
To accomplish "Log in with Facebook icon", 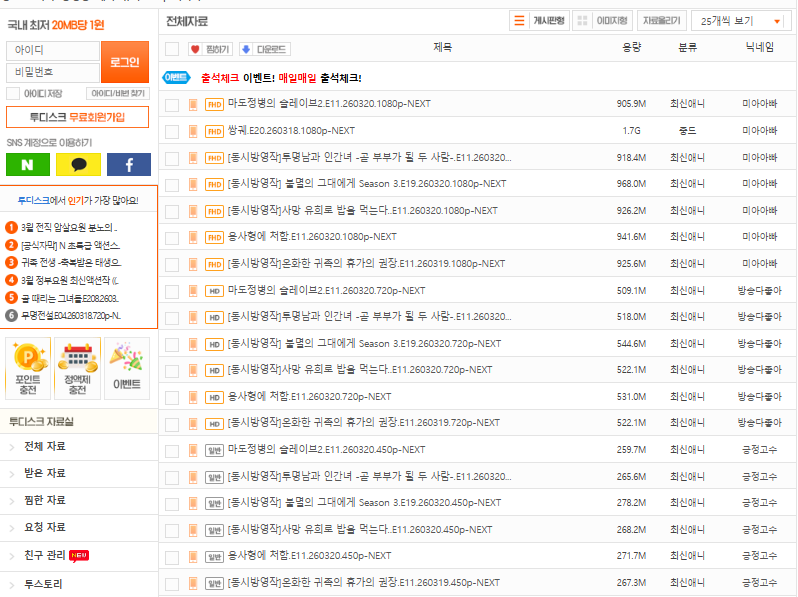I will tap(129, 164).
